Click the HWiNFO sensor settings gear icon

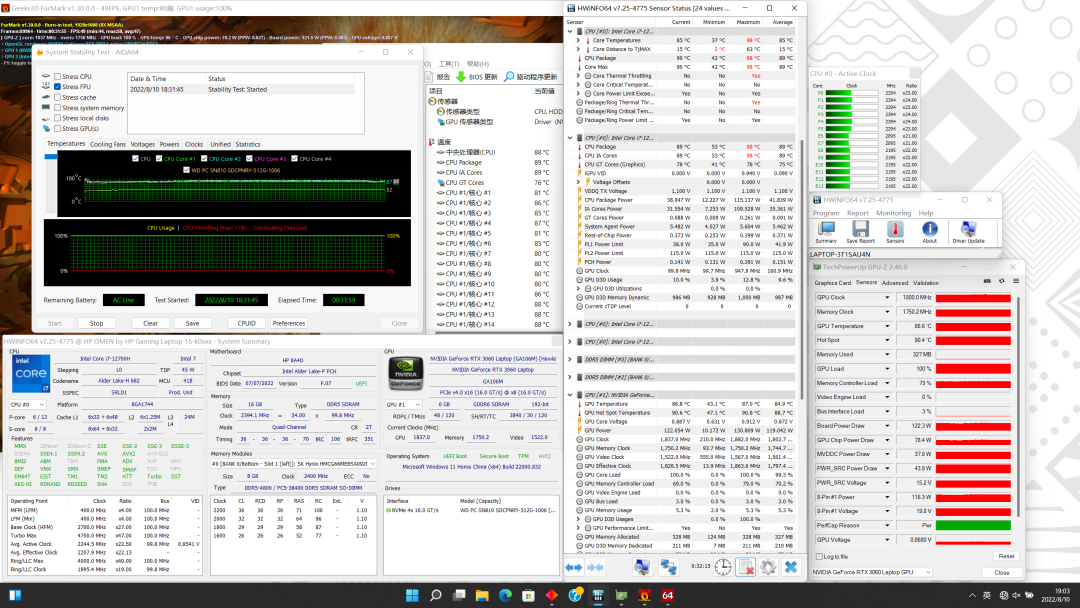[767, 567]
